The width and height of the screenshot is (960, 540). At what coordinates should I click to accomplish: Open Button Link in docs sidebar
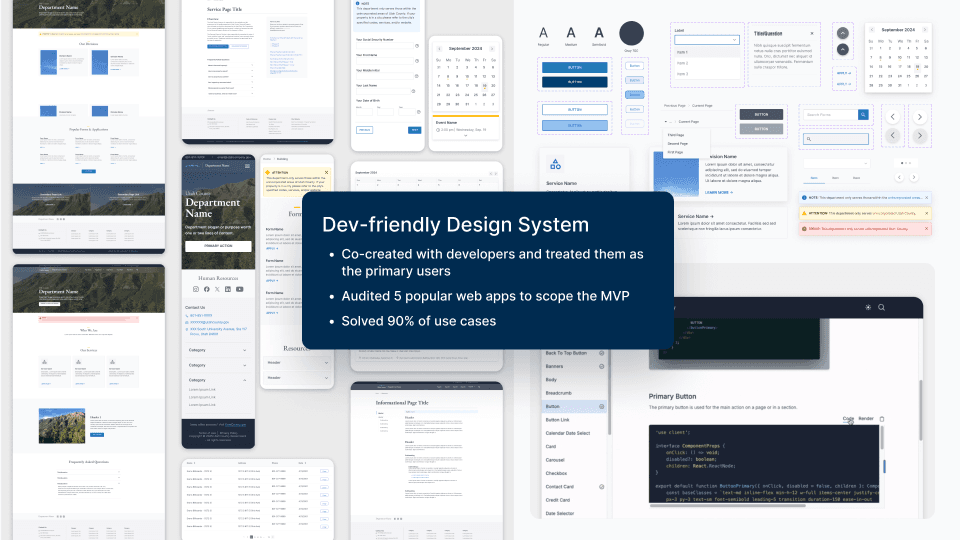557,420
